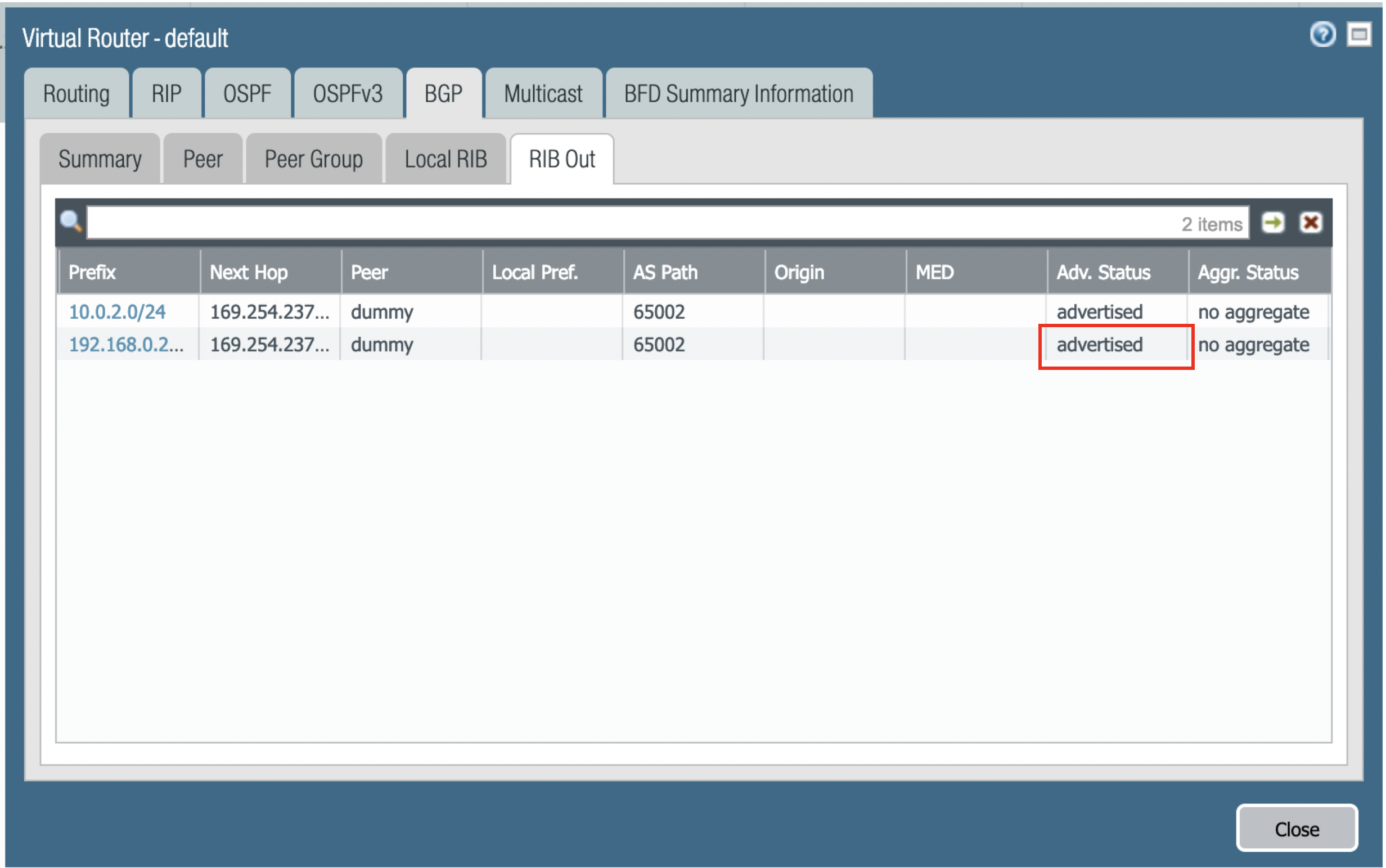The height and width of the screenshot is (868, 1386).
Task: Show the BGP Summary sub-tab
Action: 100,159
